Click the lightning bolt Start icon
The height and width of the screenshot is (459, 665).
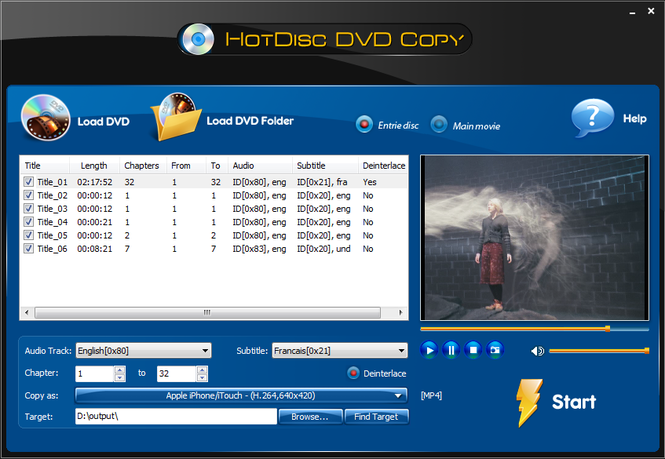(529, 402)
